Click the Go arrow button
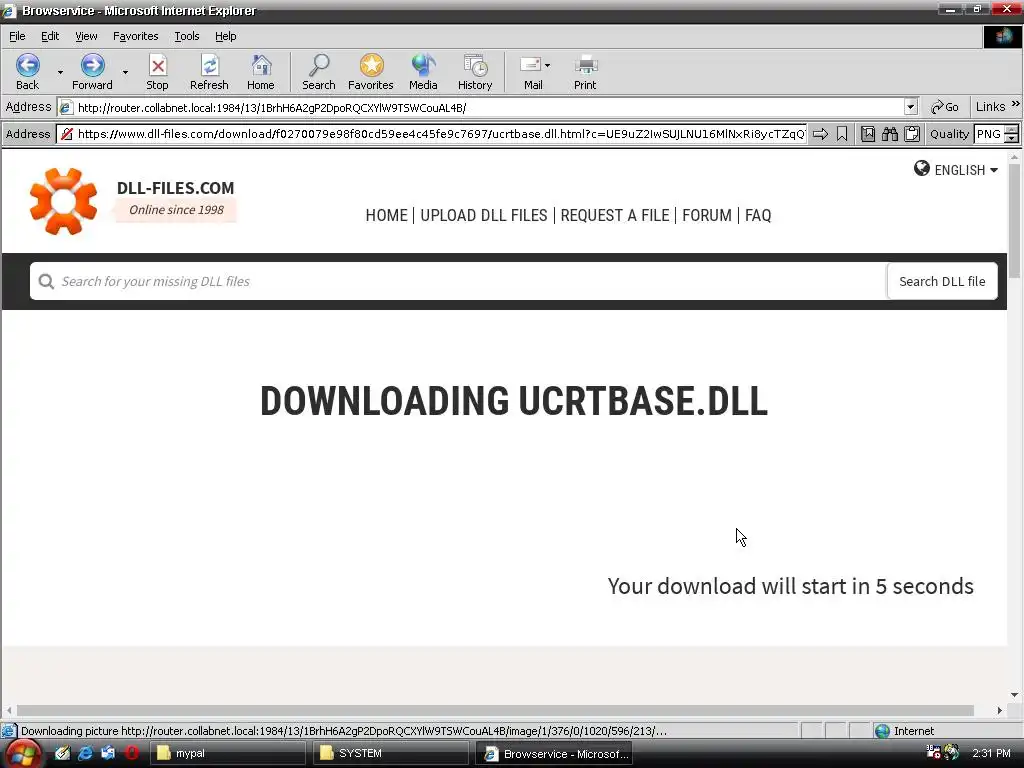This screenshot has height=768, width=1024. pos(945,107)
